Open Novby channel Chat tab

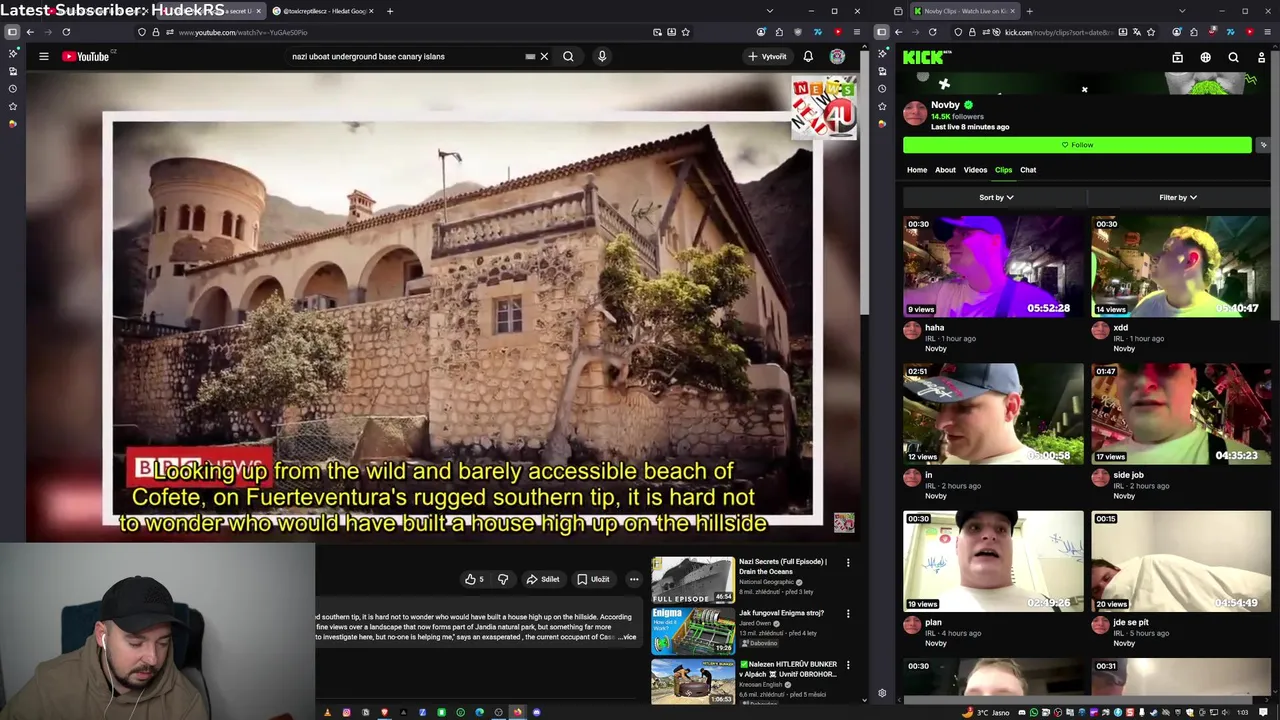click(1028, 170)
